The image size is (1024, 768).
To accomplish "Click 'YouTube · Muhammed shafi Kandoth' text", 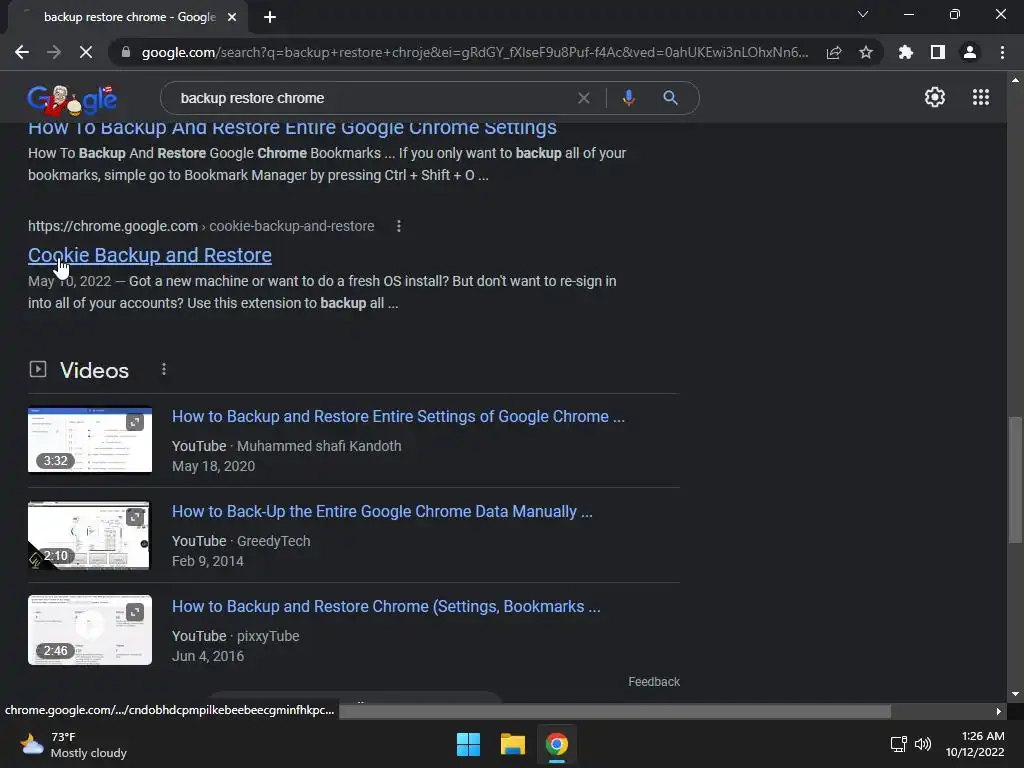I will pyautogui.click(x=287, y=446).
